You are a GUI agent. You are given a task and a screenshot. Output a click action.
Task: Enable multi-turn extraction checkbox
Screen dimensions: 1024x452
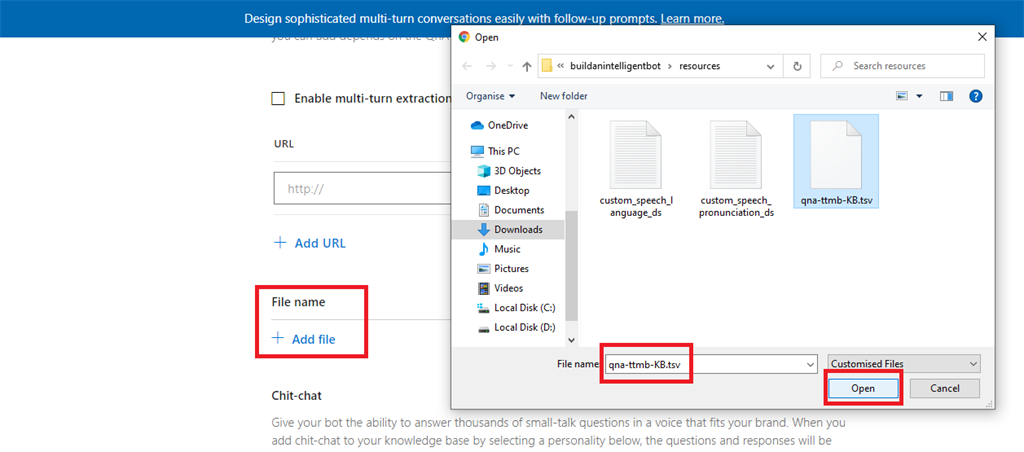click(279, 99)
